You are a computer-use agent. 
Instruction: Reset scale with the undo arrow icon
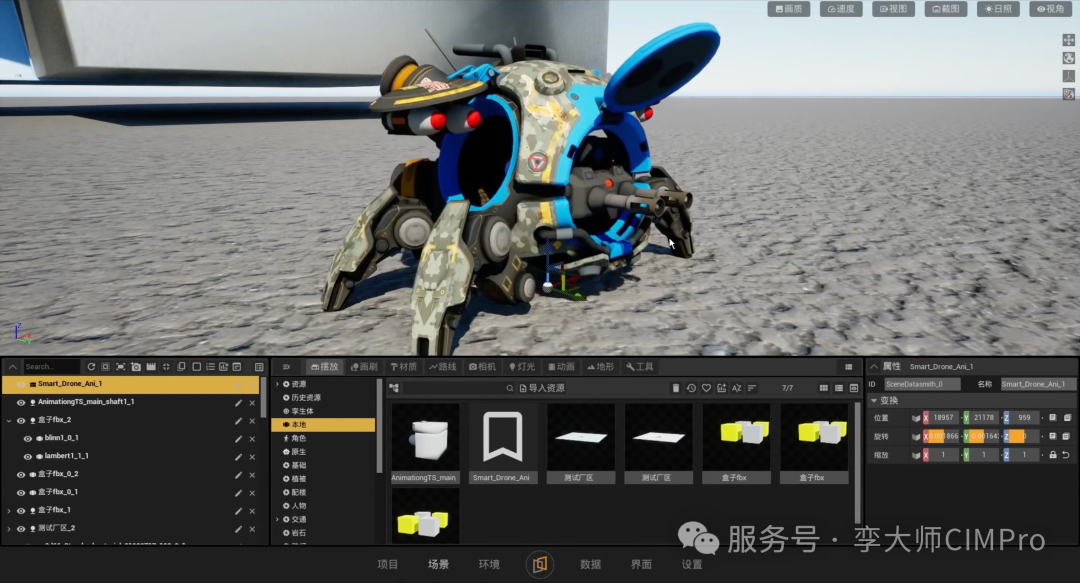(1066, 455)
